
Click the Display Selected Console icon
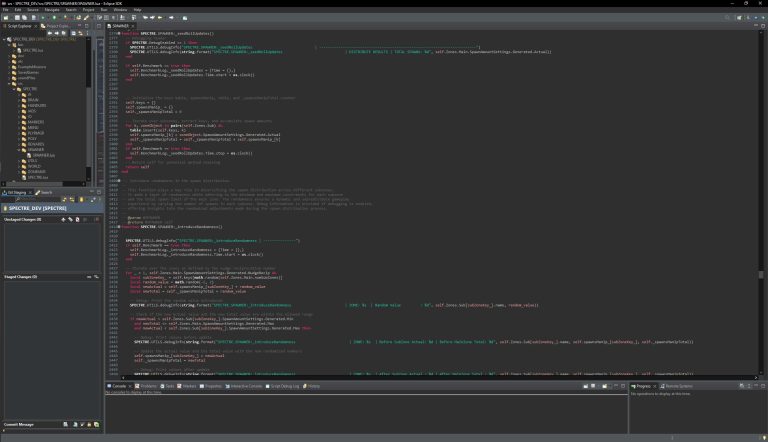click(x=593, y=386)
